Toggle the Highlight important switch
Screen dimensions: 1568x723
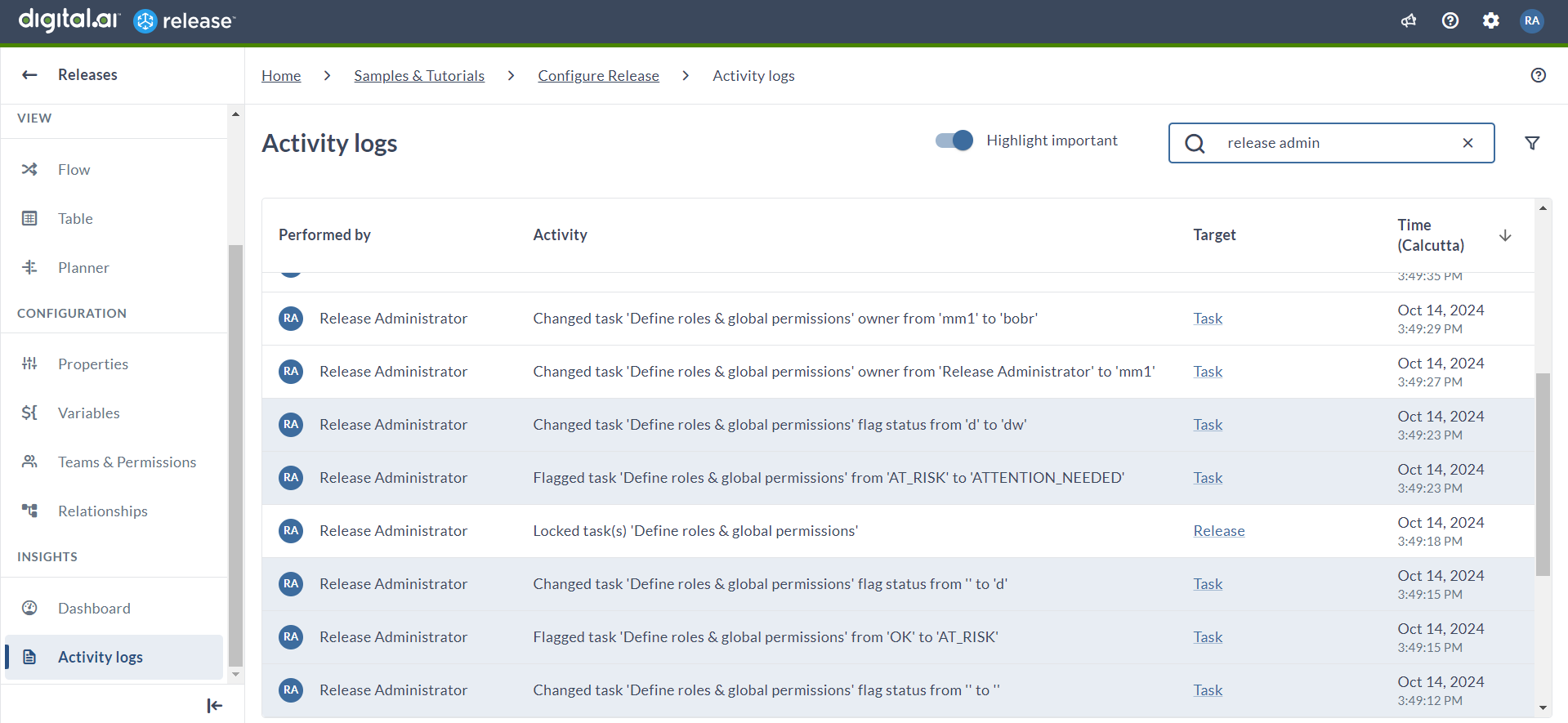954,141
